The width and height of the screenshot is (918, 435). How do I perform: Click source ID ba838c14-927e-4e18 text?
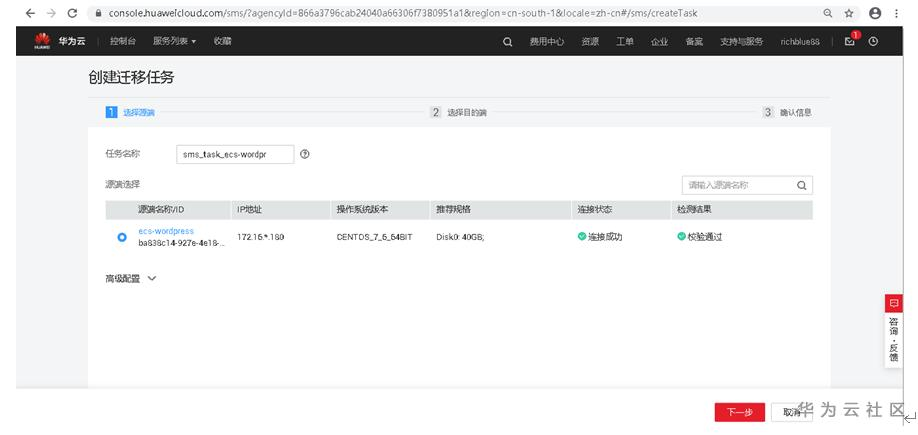[x=181, y=244]
